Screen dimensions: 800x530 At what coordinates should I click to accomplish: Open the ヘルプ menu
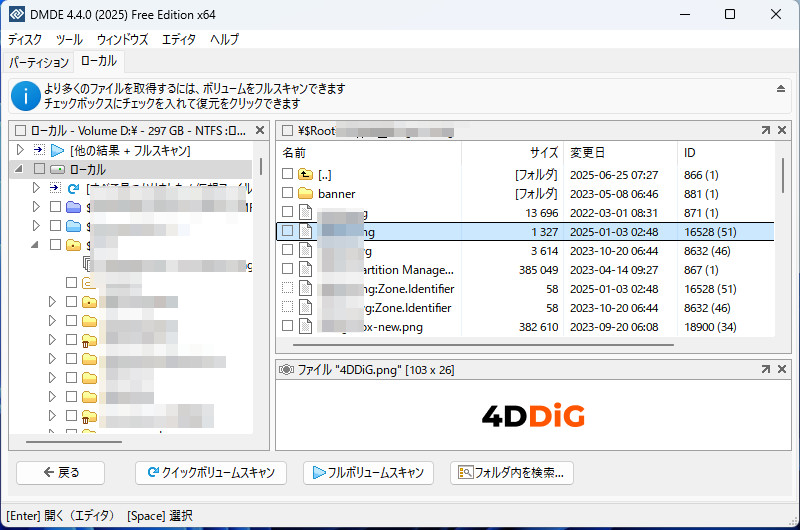tap(224, 39)
